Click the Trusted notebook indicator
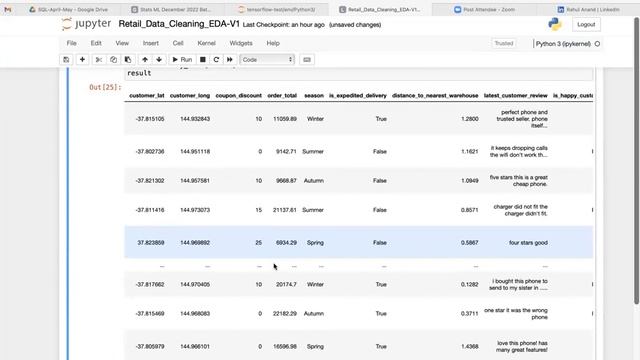The height and width of the screenshot is (360, 640). 504,43
